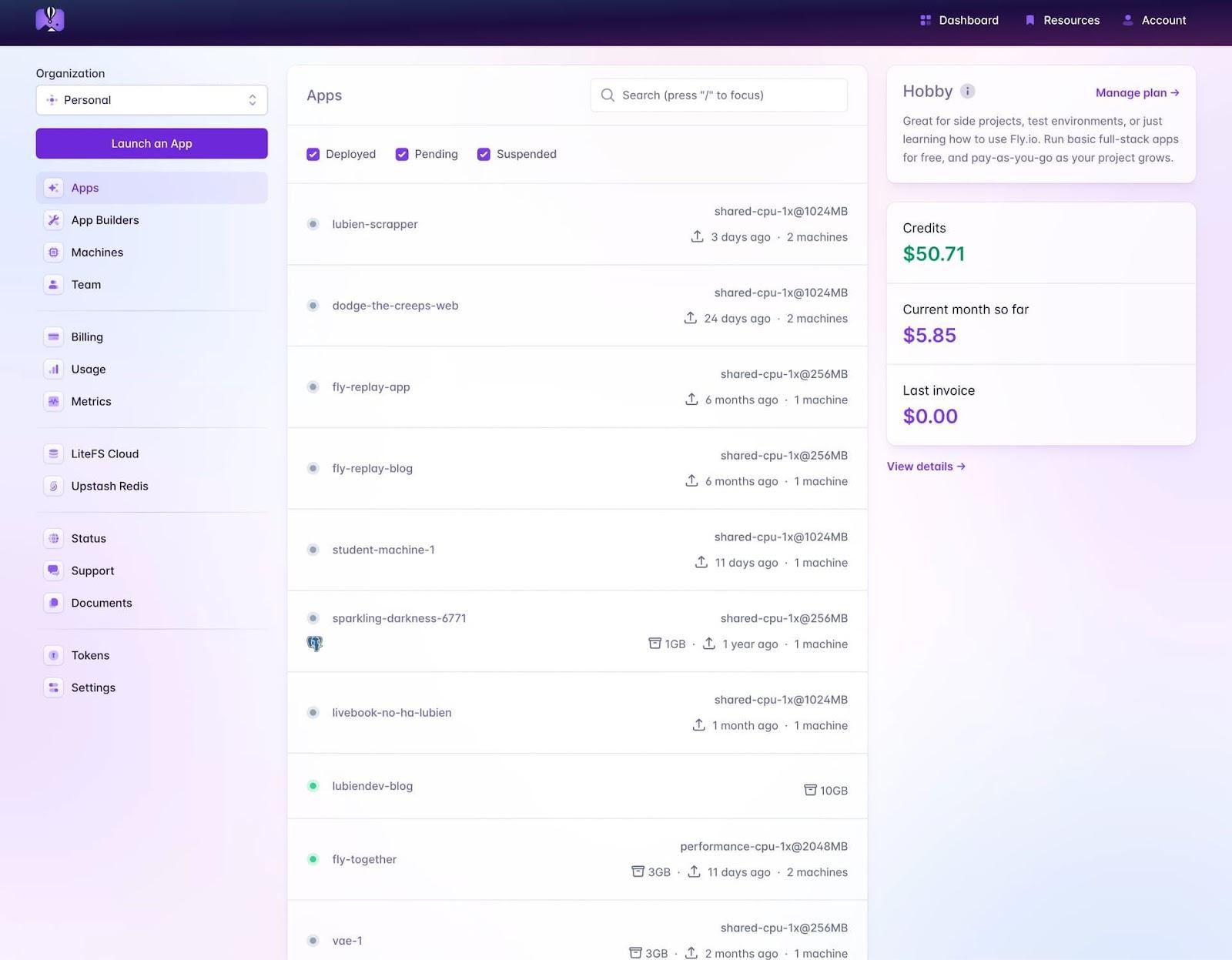Click the Fly.io logo at top left
Image resolution: width=1232 pixels, height=960 pixels.
click(x=50, y=20)
